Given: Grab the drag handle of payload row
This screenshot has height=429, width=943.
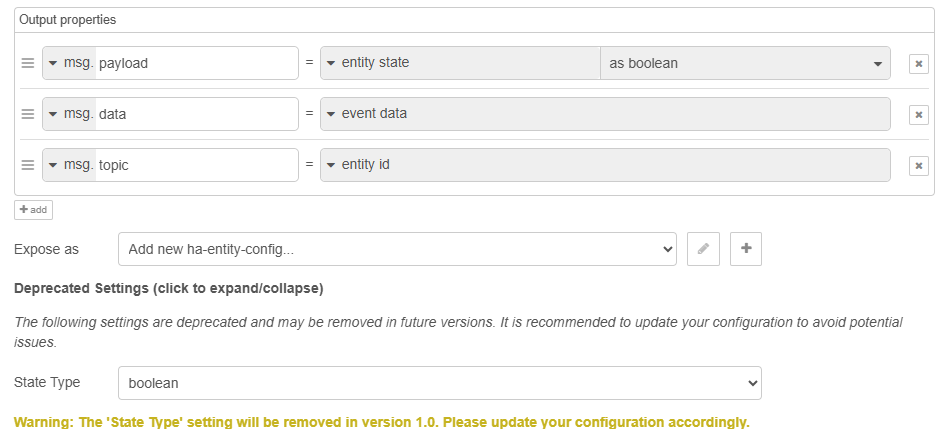Looking at the screenshot, I should [28, 63].
